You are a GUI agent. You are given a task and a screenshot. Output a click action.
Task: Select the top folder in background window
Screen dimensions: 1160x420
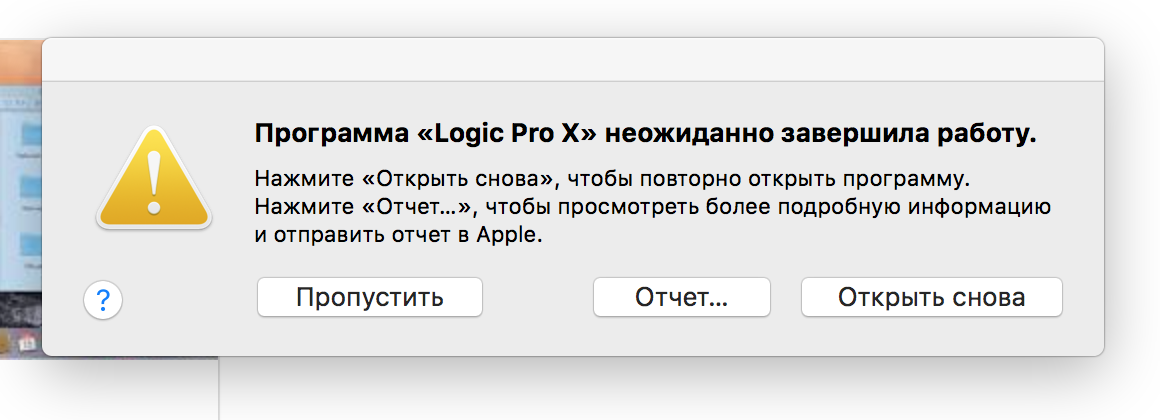28,134
